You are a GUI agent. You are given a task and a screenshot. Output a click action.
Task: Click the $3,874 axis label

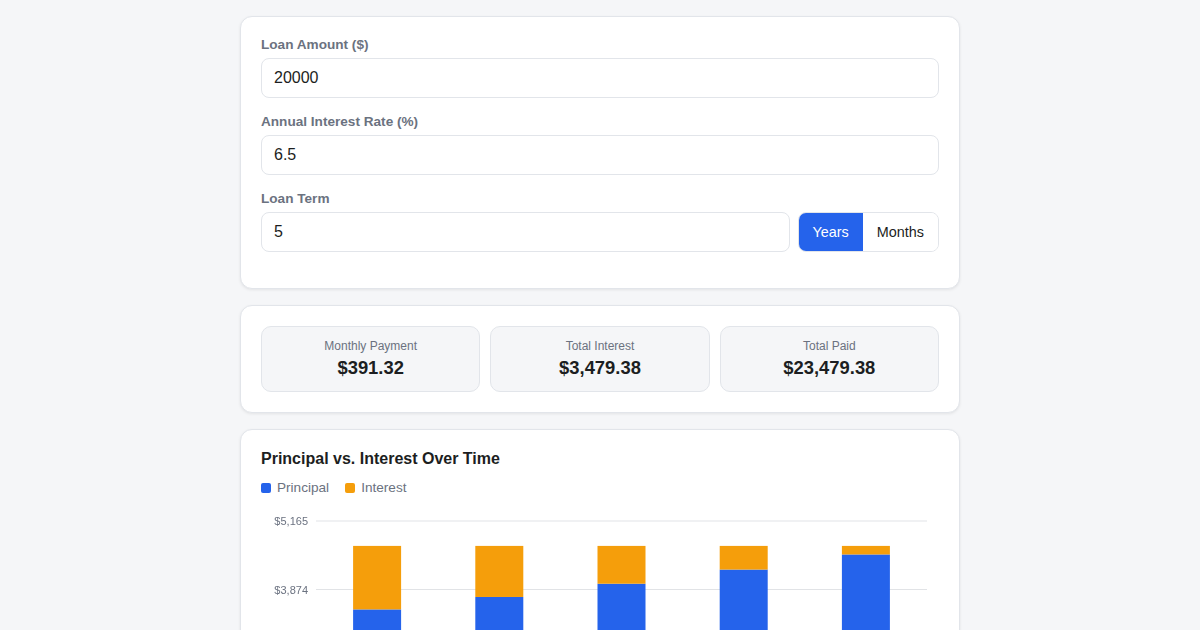(291, 590)
